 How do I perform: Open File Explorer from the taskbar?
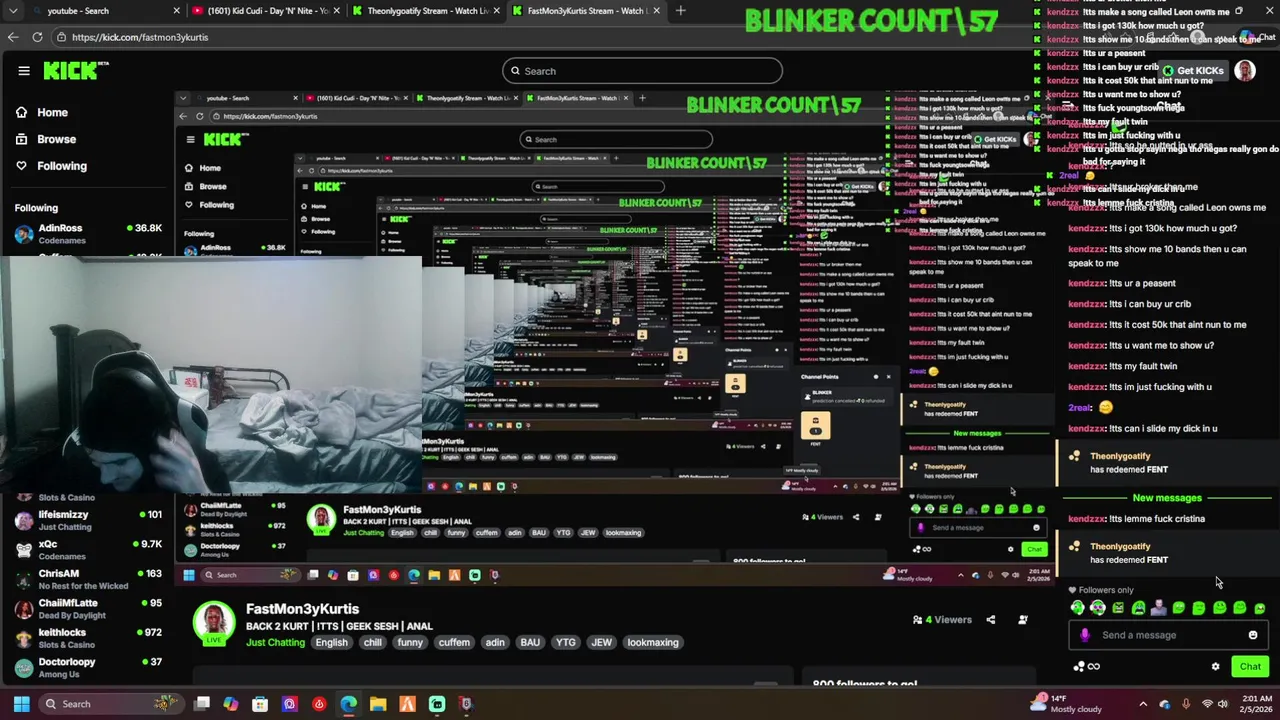point(378,704)
